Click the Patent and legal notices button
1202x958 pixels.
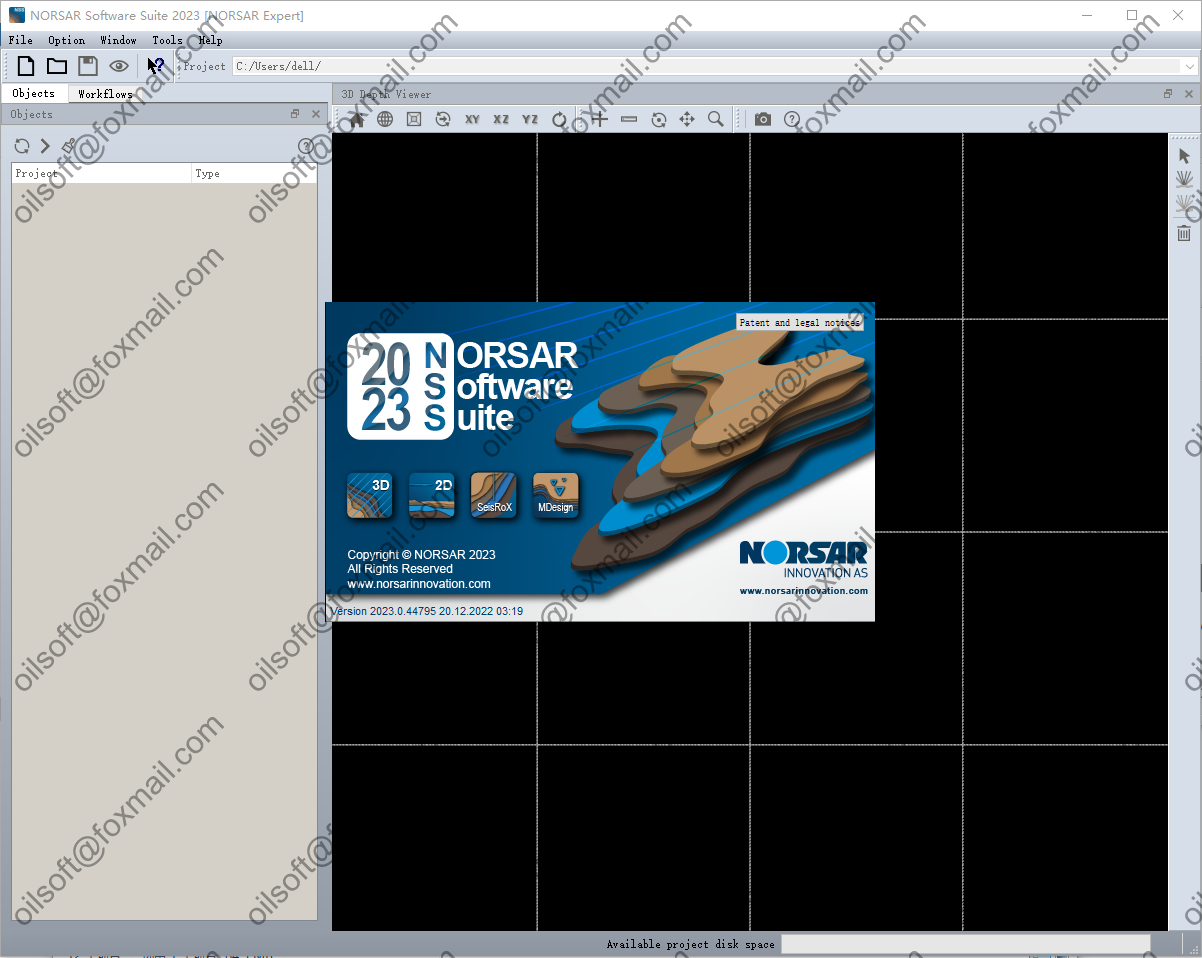pyautogui.click(x=800, y=323)
